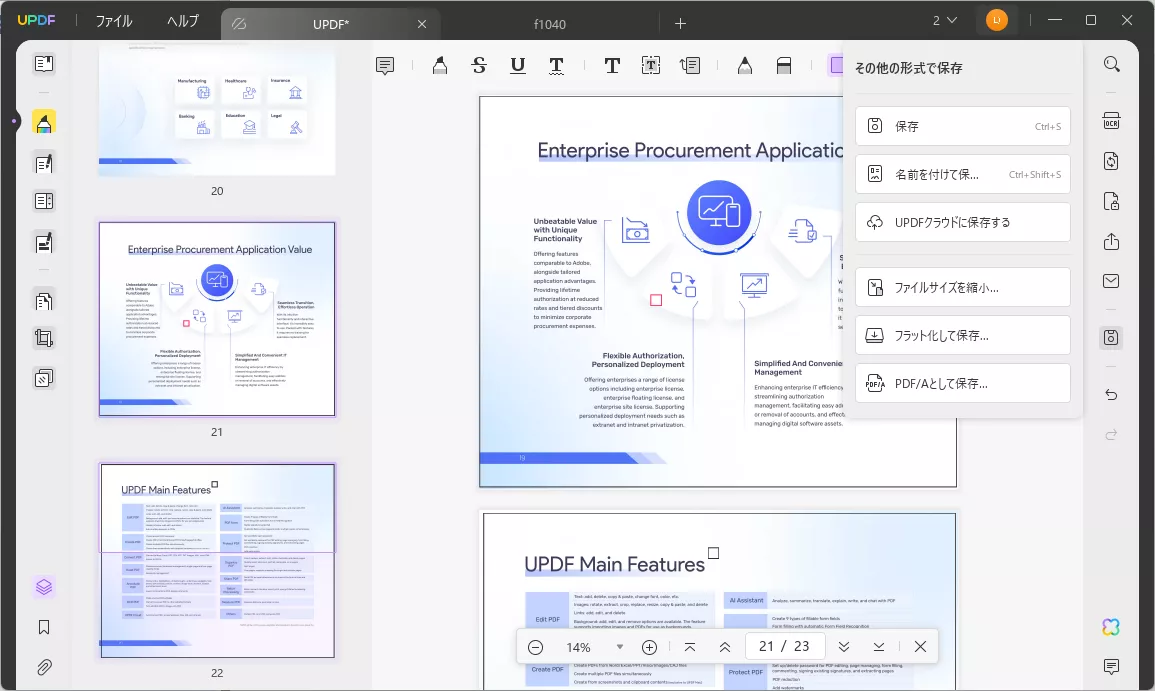1155x691 pixels.
Task: Go to the previous page
Action: (725, 647)
